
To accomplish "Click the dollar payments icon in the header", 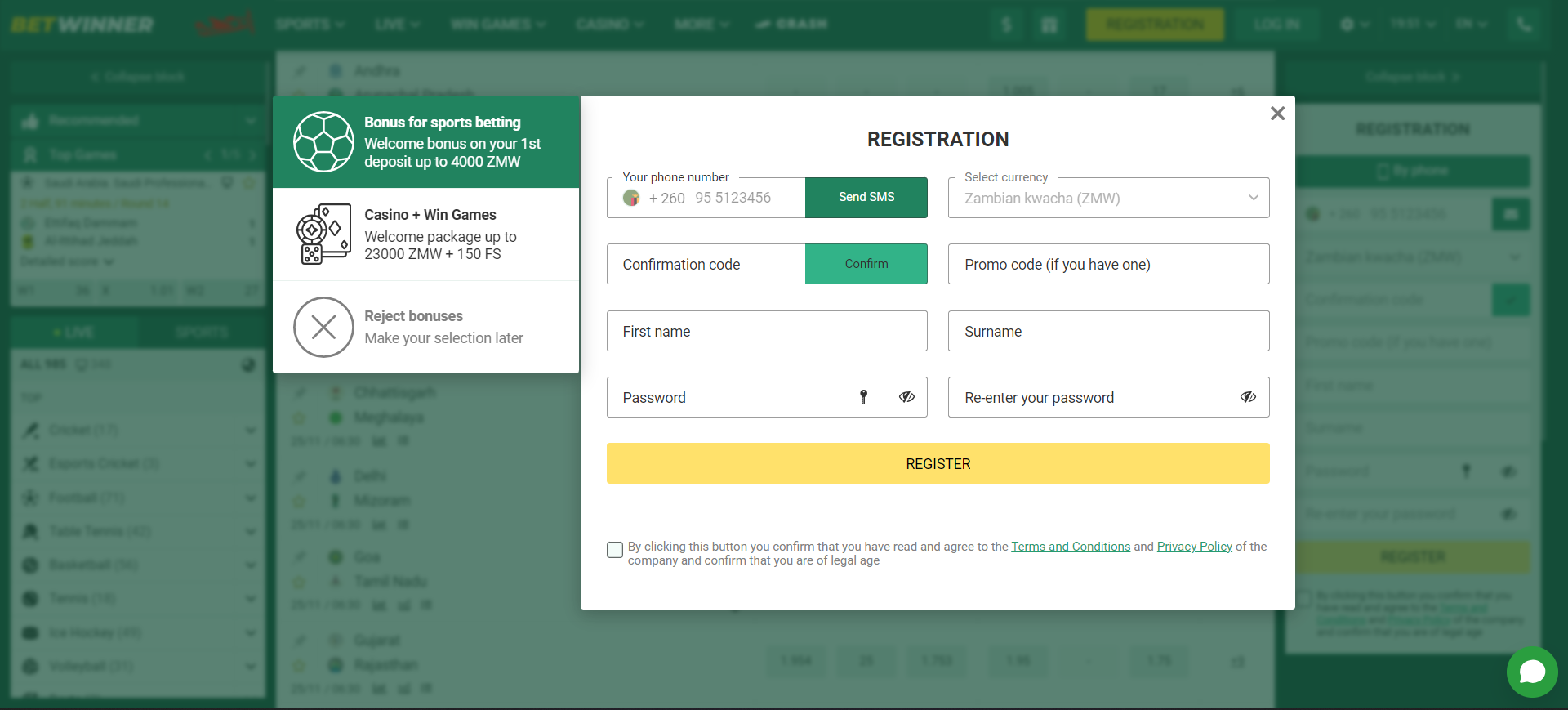I will (1006, 25).
